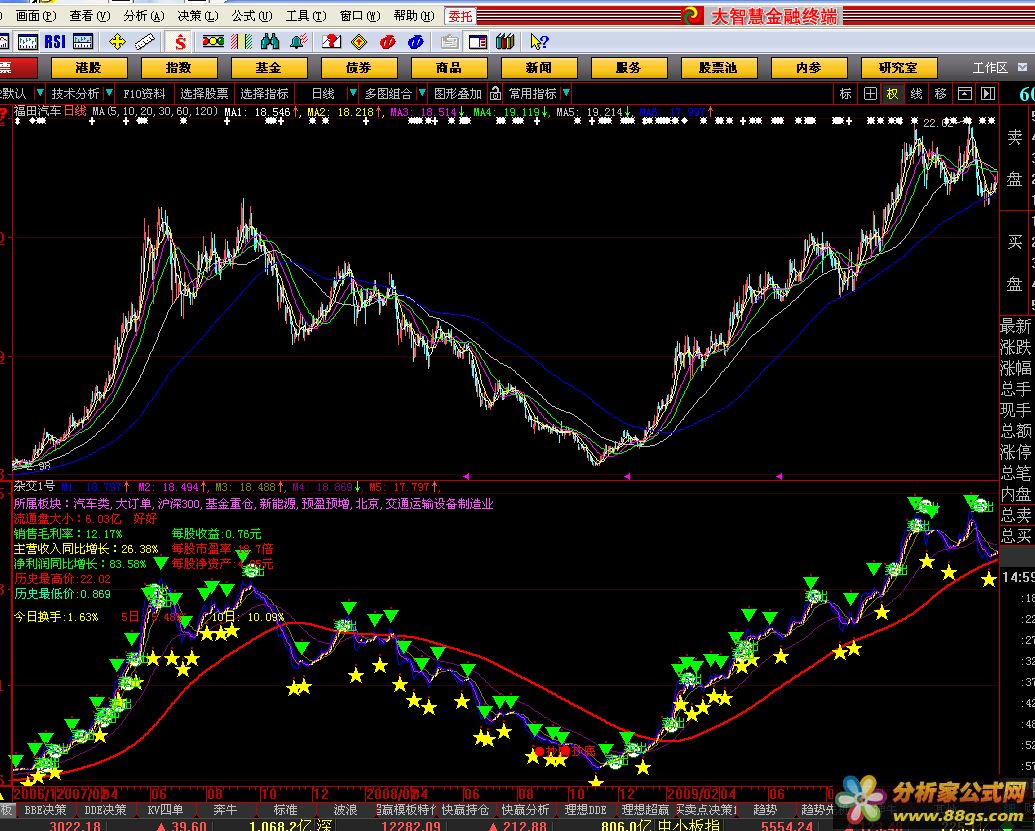Image resolution: width=1035 pixels, height=831 pixels.
Task: Switch to the DDE决策 indicator tab
Action: 106,810
